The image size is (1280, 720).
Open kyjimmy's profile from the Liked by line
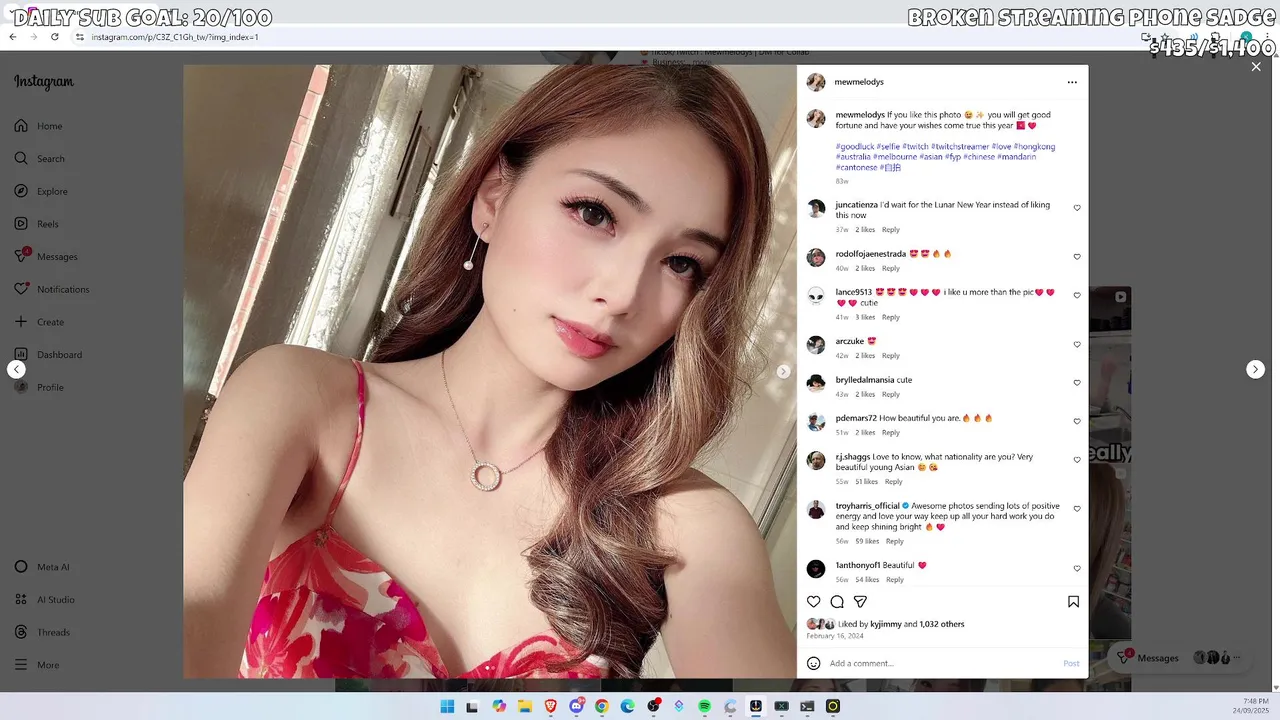point(885,624)
